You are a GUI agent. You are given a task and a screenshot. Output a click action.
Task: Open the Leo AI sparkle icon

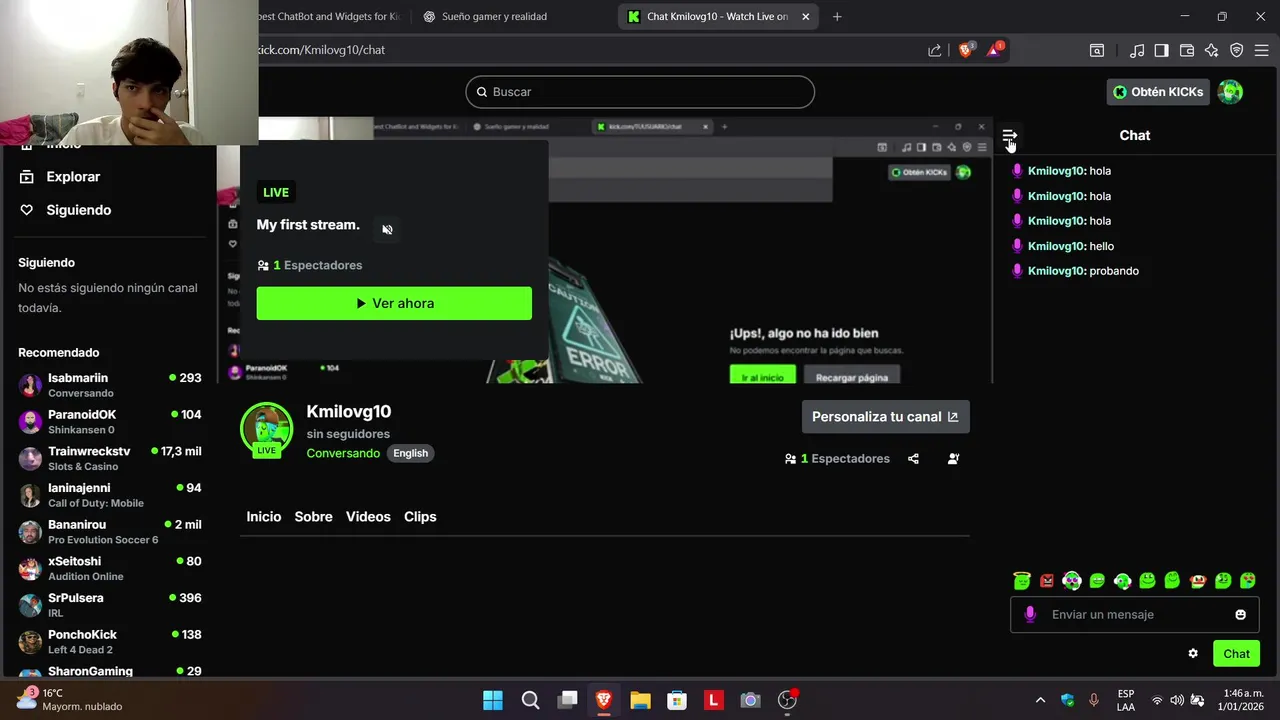click(1212, 50)
